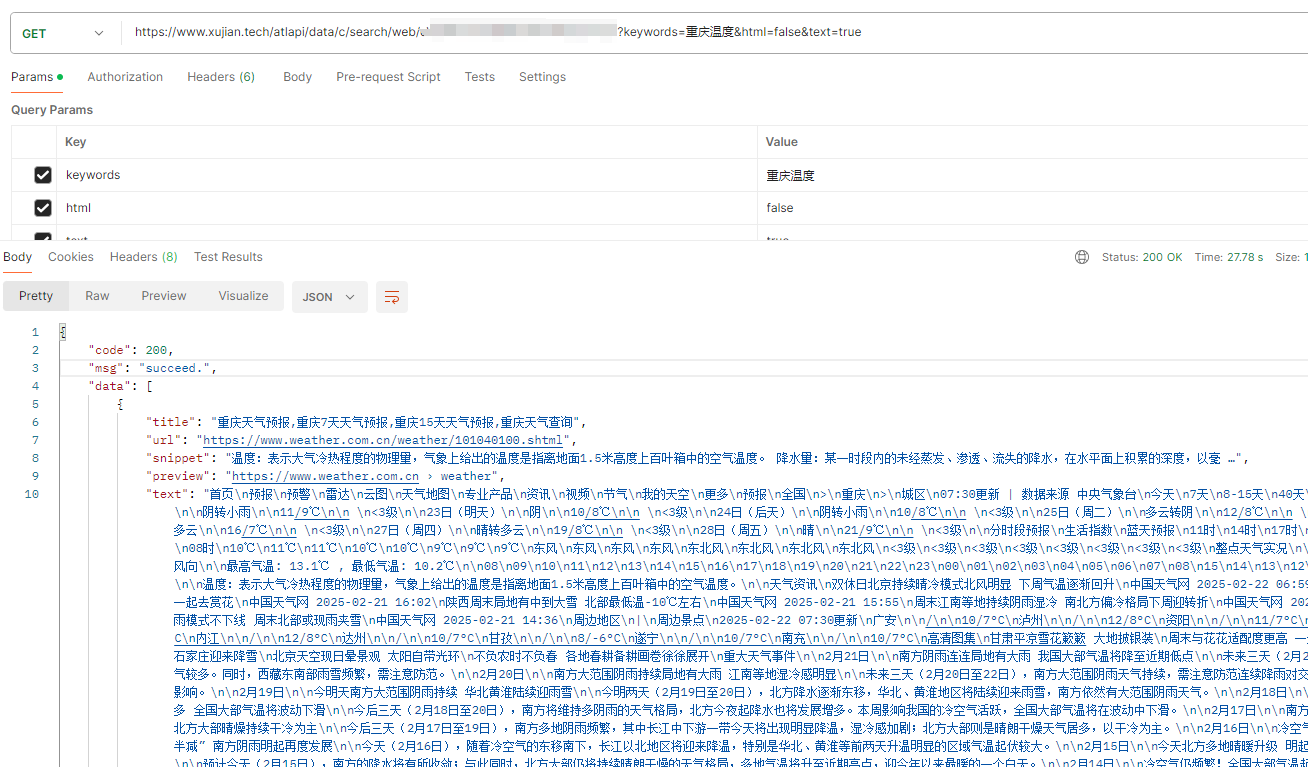Select the Pretty view button
The image size is (1308, 767).
[x=36, y=296]
